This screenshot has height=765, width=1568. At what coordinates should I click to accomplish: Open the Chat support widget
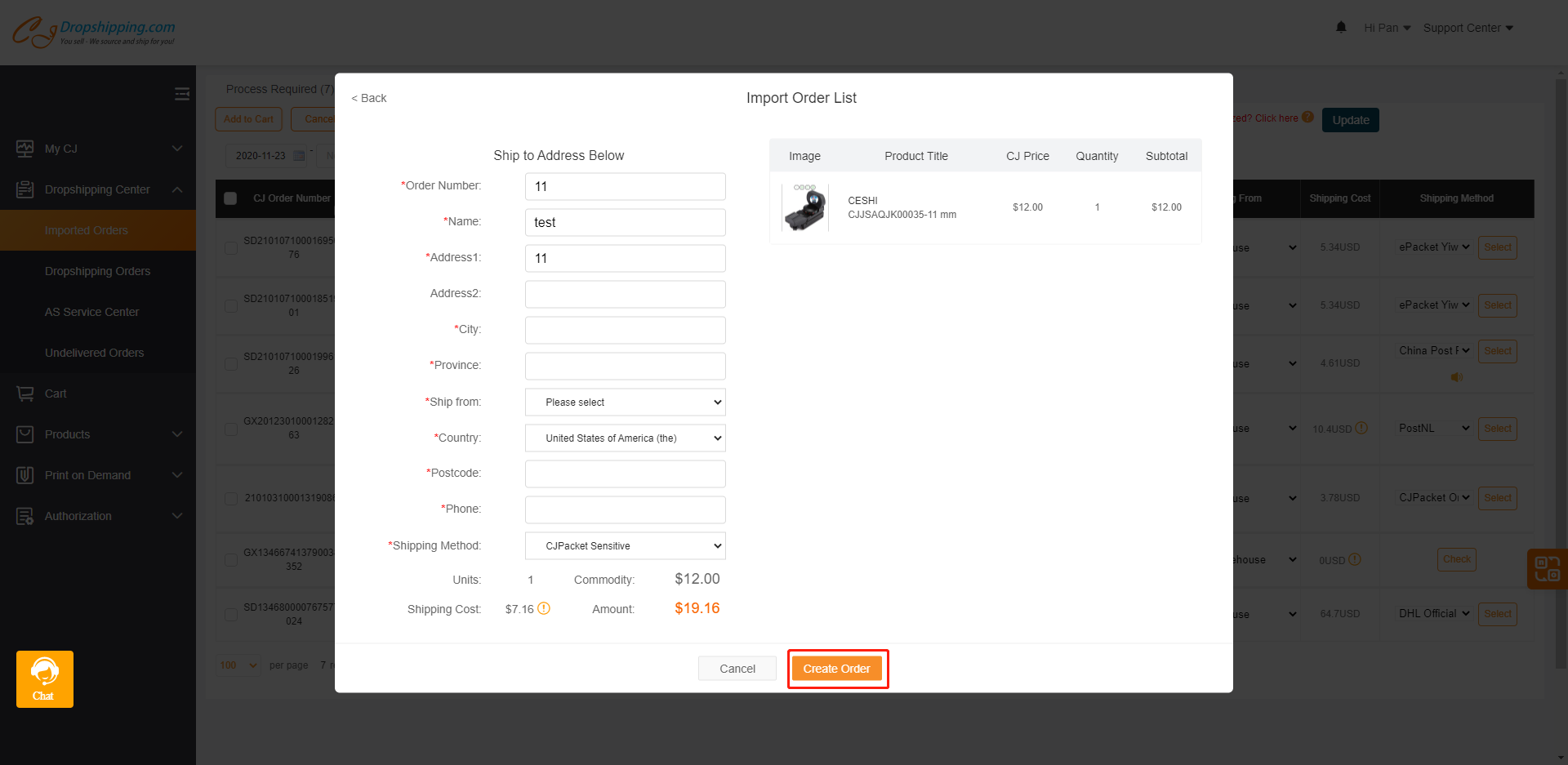point(45,678)
